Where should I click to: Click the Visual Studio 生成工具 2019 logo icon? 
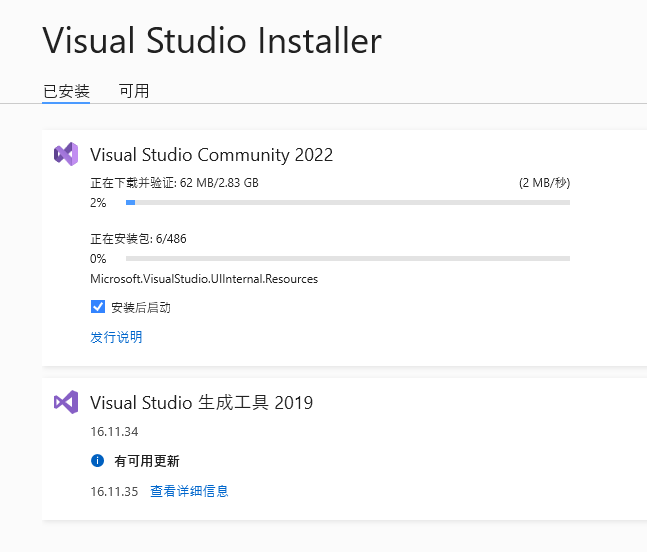point(66,402)
